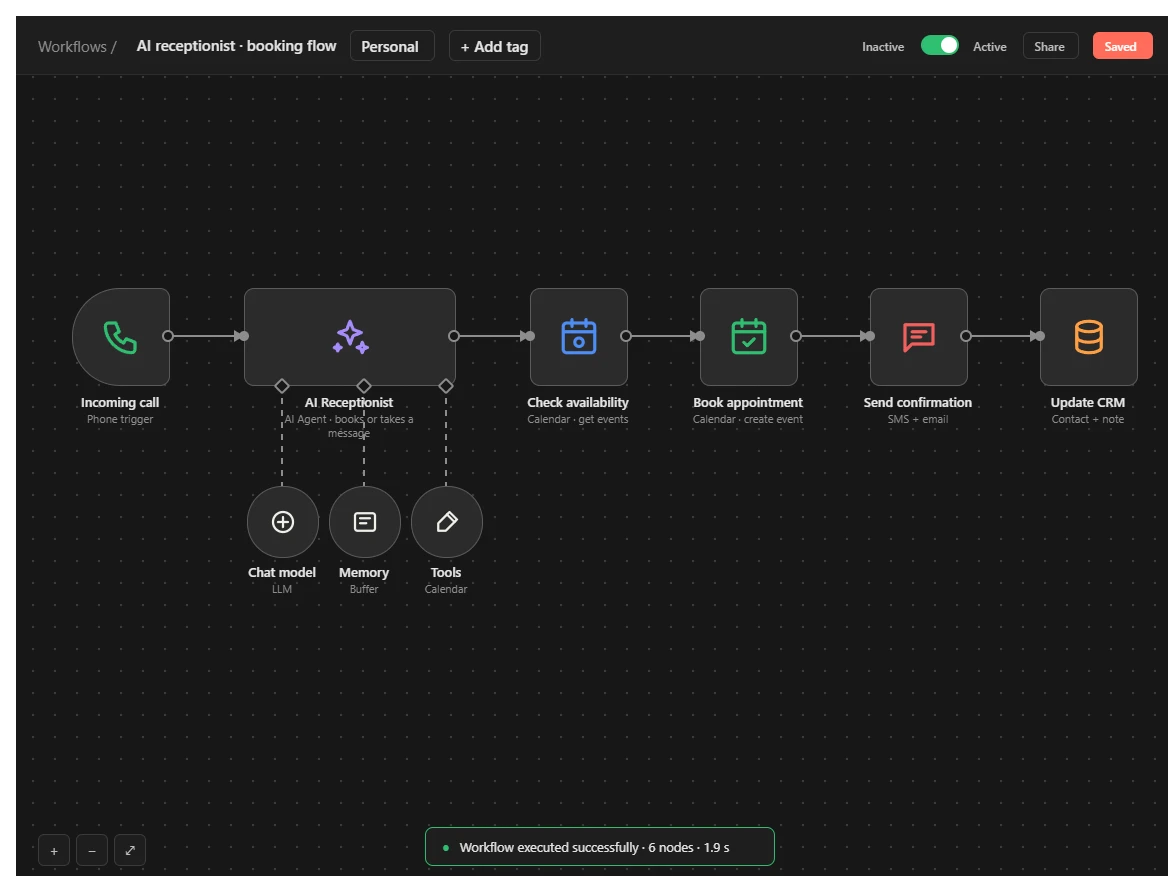Select the Send confirmation message node
Screen dimensions: 1168x876
(918, 337)
